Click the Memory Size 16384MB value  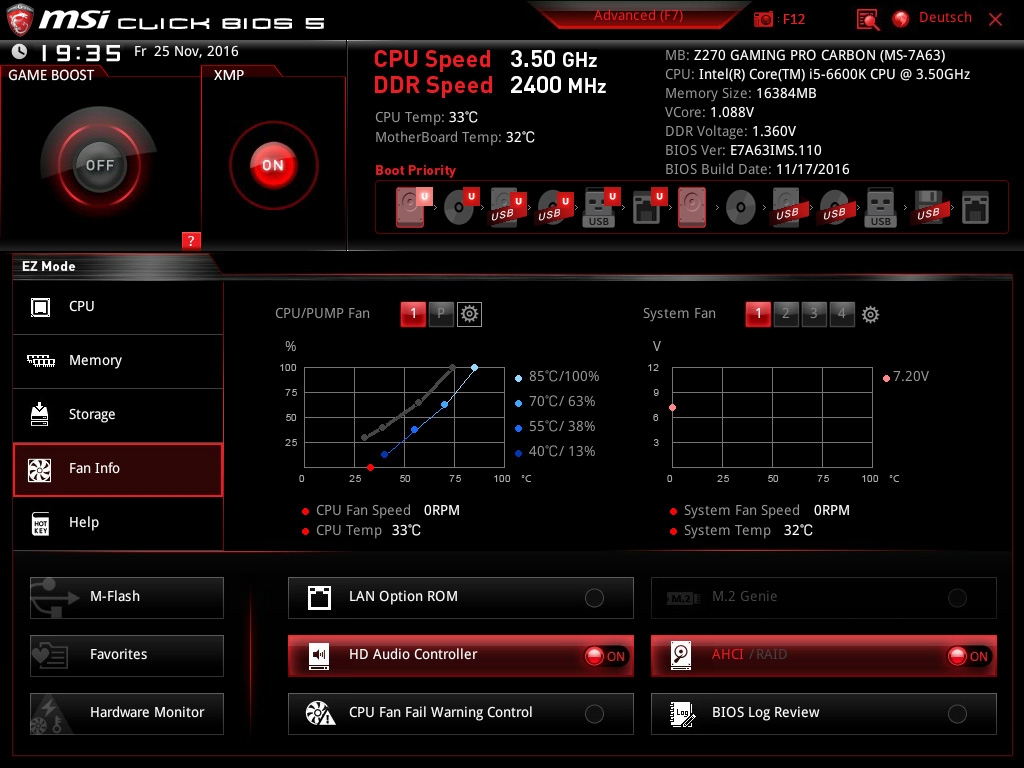[786, 93]
